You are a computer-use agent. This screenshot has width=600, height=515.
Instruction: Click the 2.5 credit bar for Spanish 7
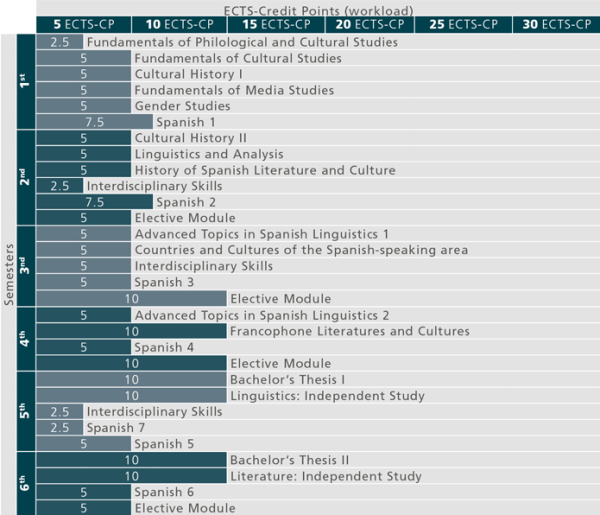coord(59,428)
